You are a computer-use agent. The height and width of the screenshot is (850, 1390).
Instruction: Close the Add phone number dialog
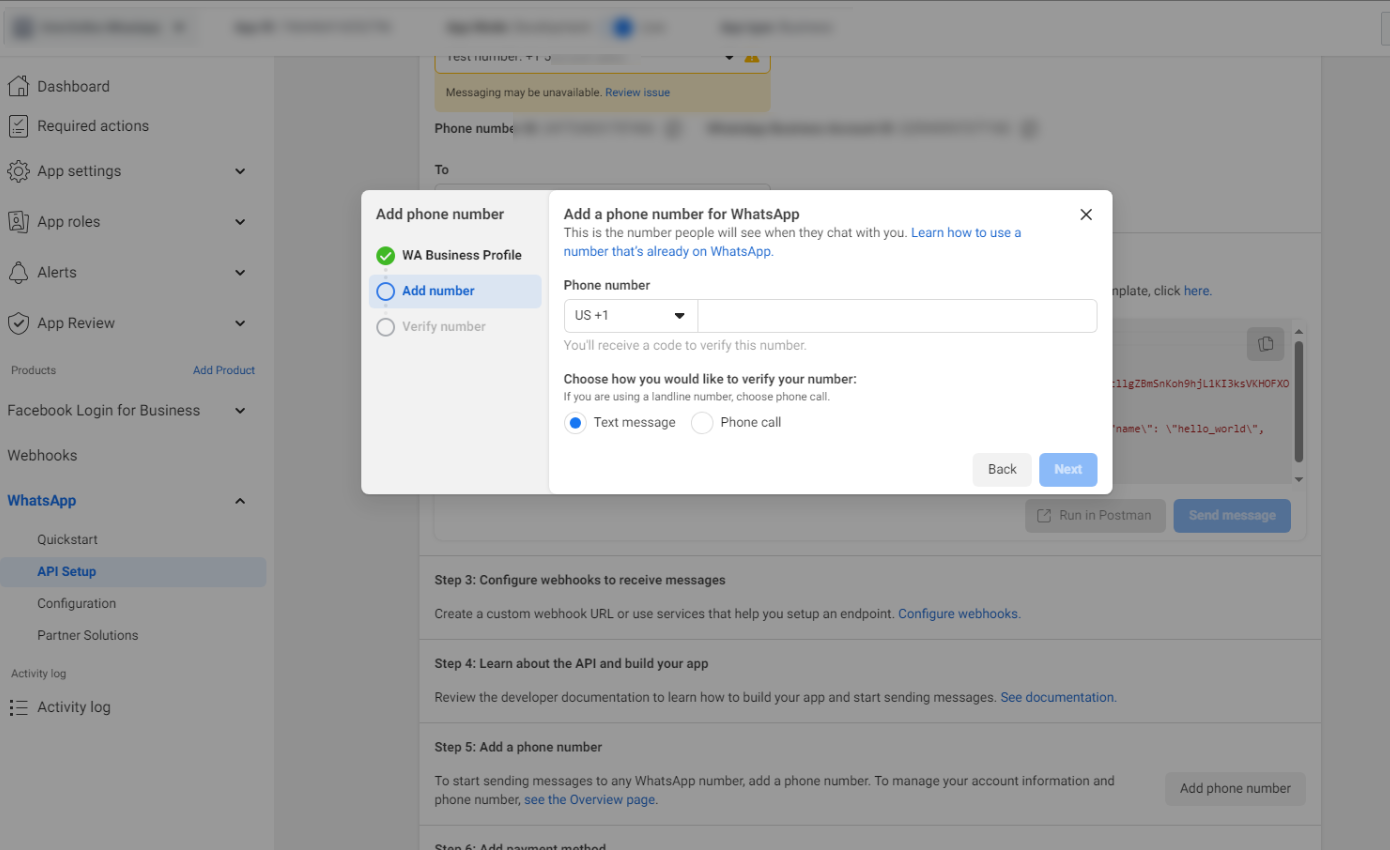1086,215
